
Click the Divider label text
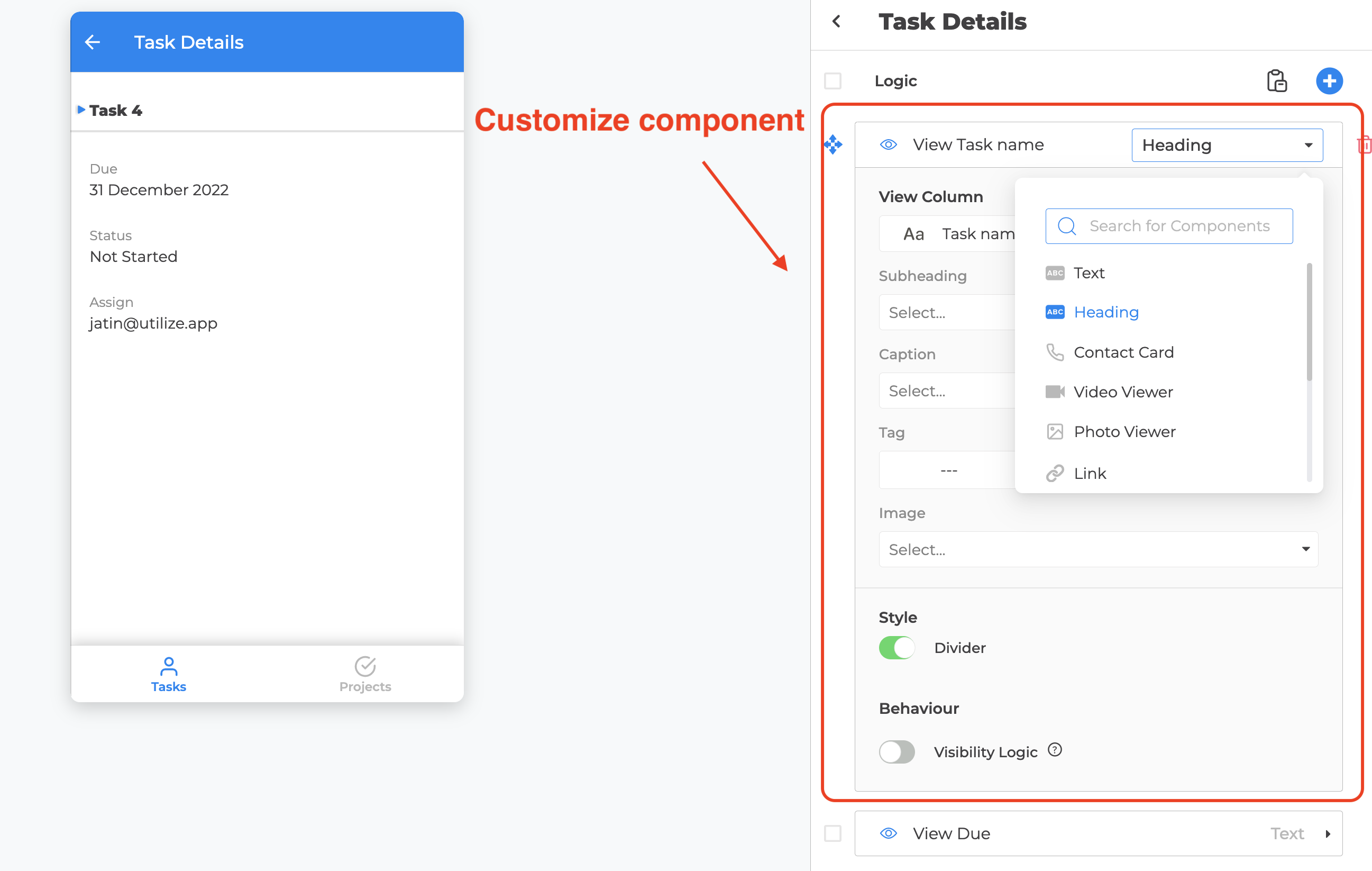[x=960, y=648]
